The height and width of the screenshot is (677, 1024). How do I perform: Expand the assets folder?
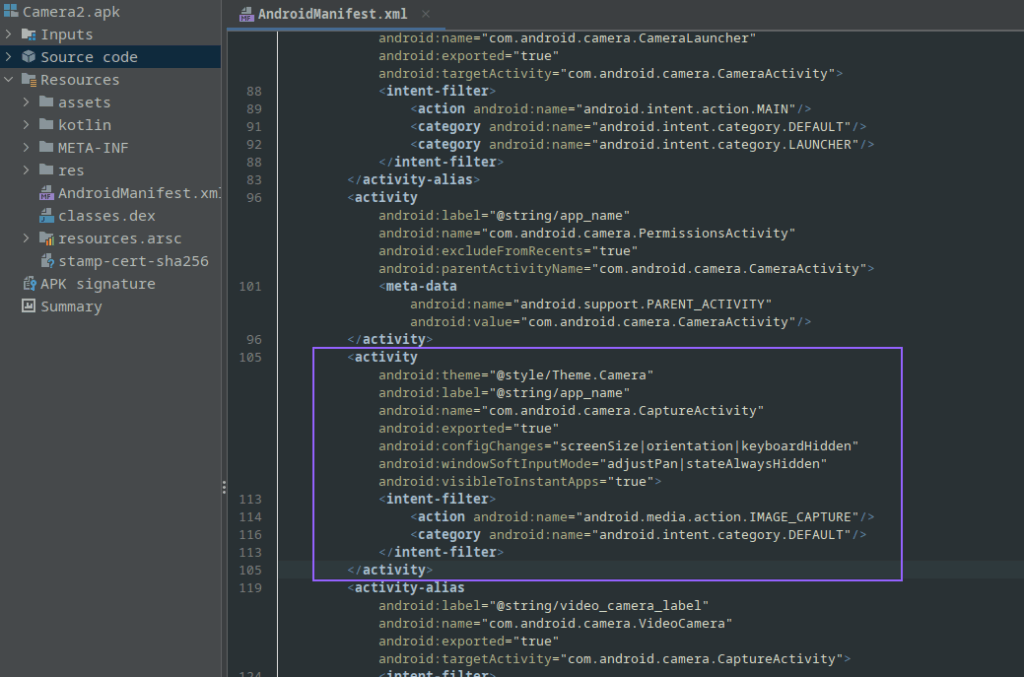click(27, 103)
